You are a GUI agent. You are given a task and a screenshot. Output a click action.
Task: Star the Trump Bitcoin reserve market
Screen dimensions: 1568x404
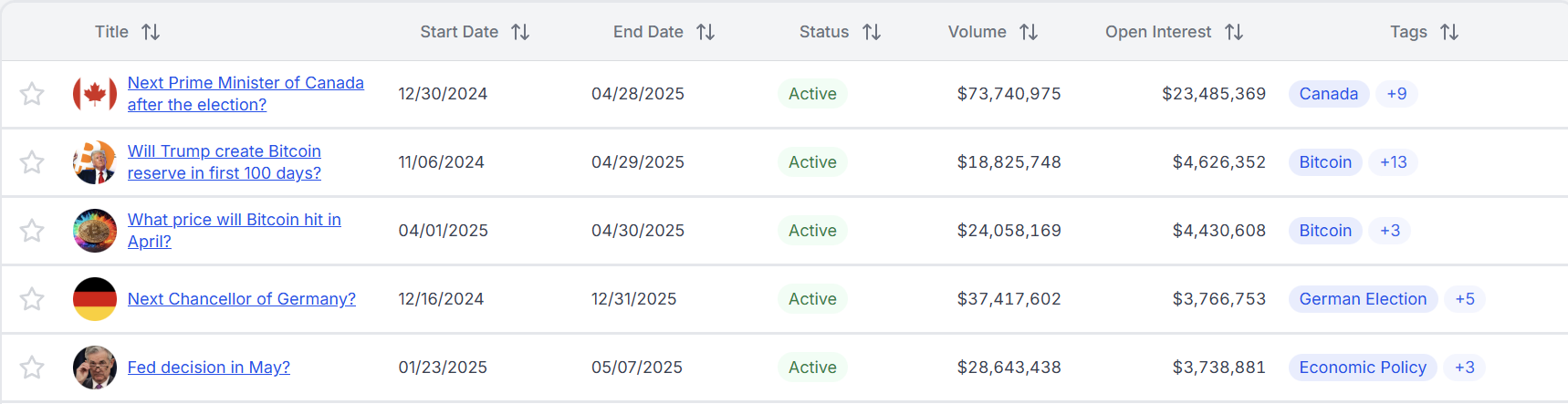[32, 162]
